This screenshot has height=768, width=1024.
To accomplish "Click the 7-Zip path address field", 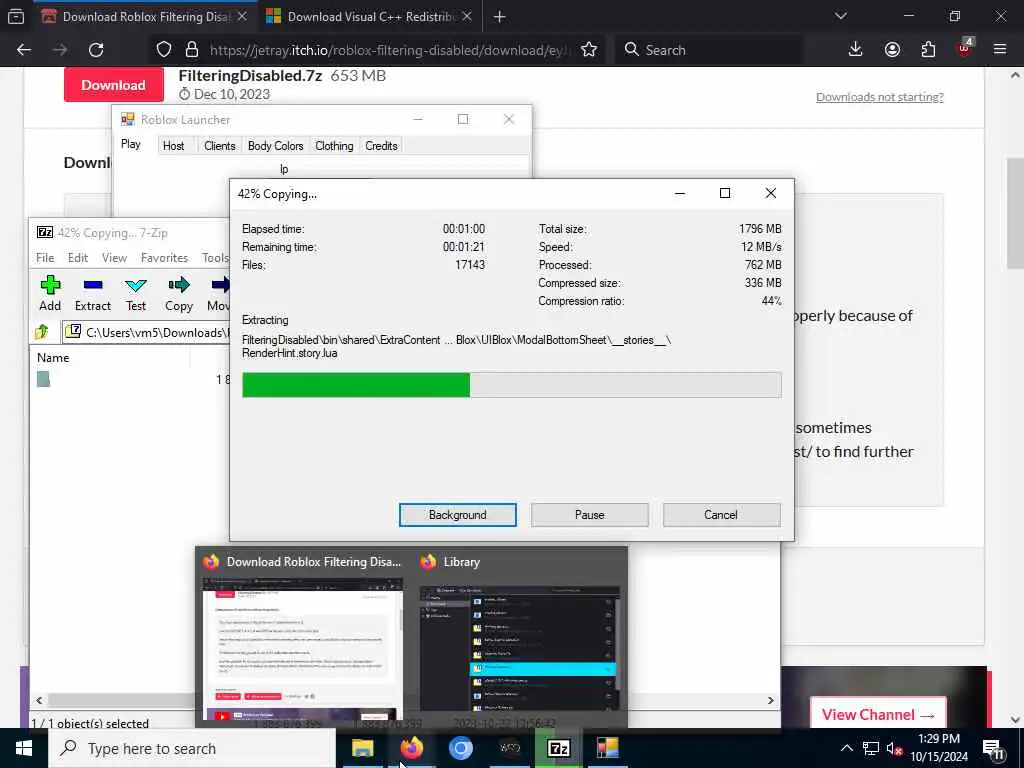I will [x=145, y=332].
